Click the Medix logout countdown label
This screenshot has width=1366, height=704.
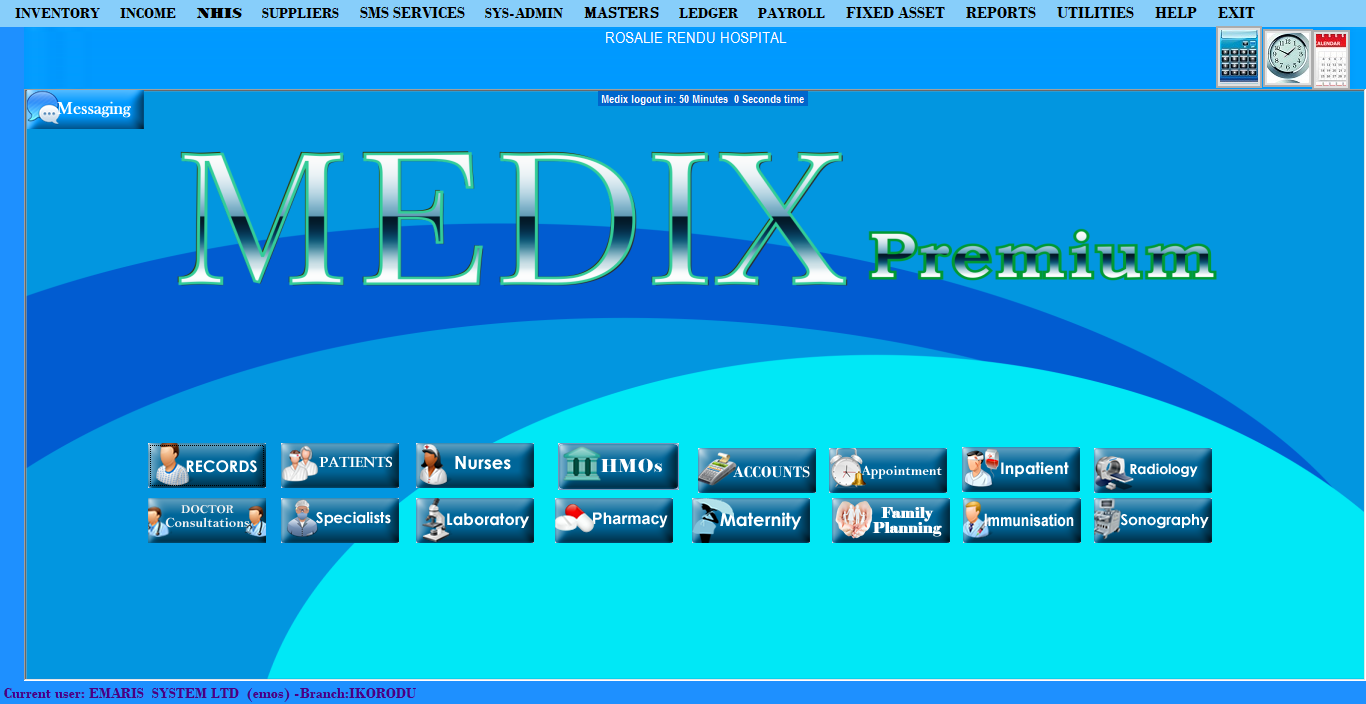pos(702,99)
